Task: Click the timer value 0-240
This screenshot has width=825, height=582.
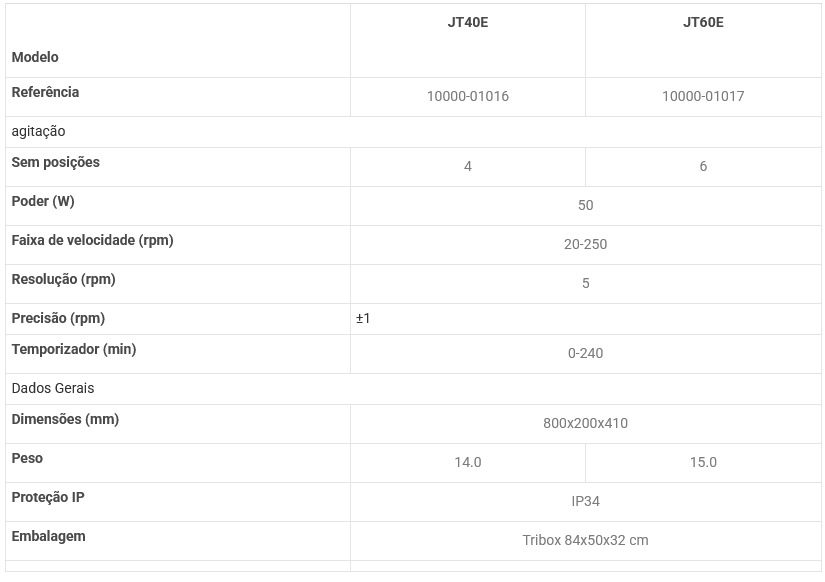Action: [585, 353]
